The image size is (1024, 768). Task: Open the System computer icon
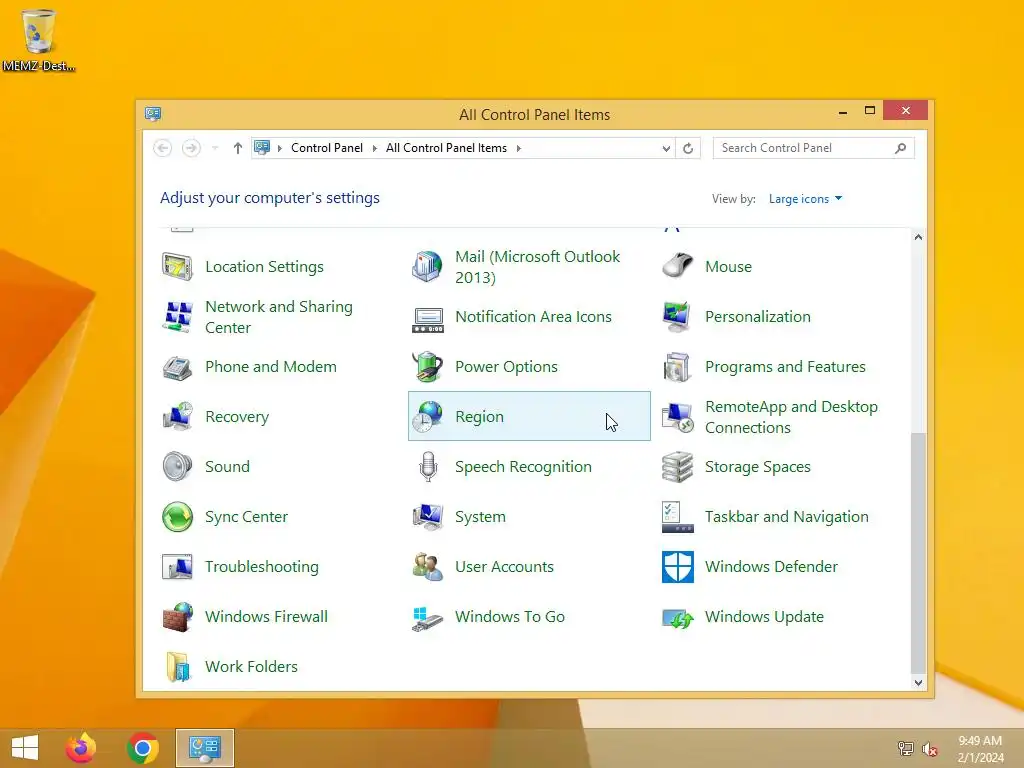click(427, 517)
